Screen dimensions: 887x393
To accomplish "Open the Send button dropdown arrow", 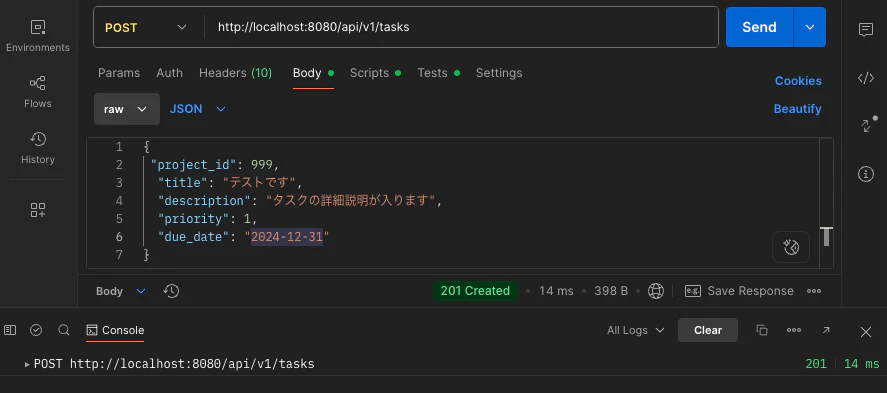I will [x=810, y=27].
